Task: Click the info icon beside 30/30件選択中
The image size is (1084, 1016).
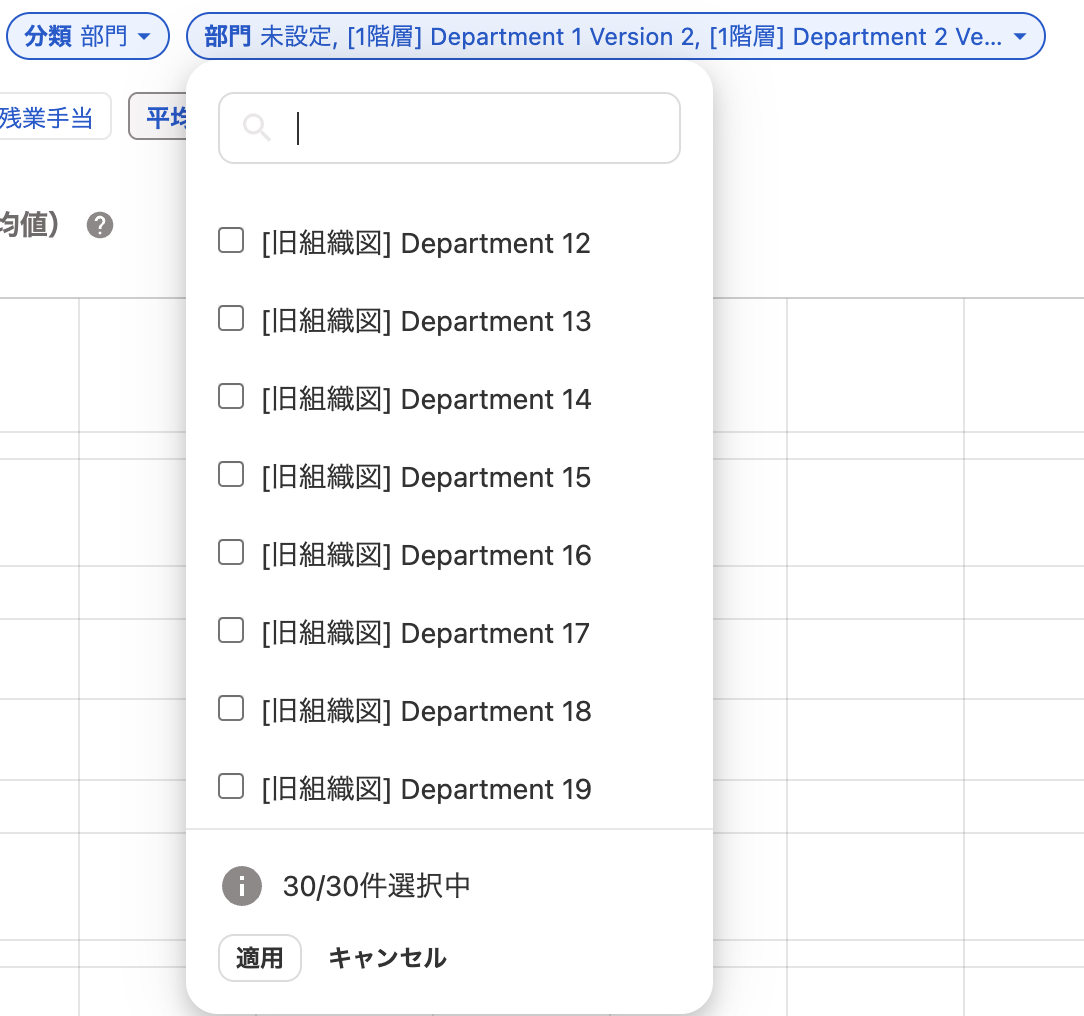Action: 242,885
